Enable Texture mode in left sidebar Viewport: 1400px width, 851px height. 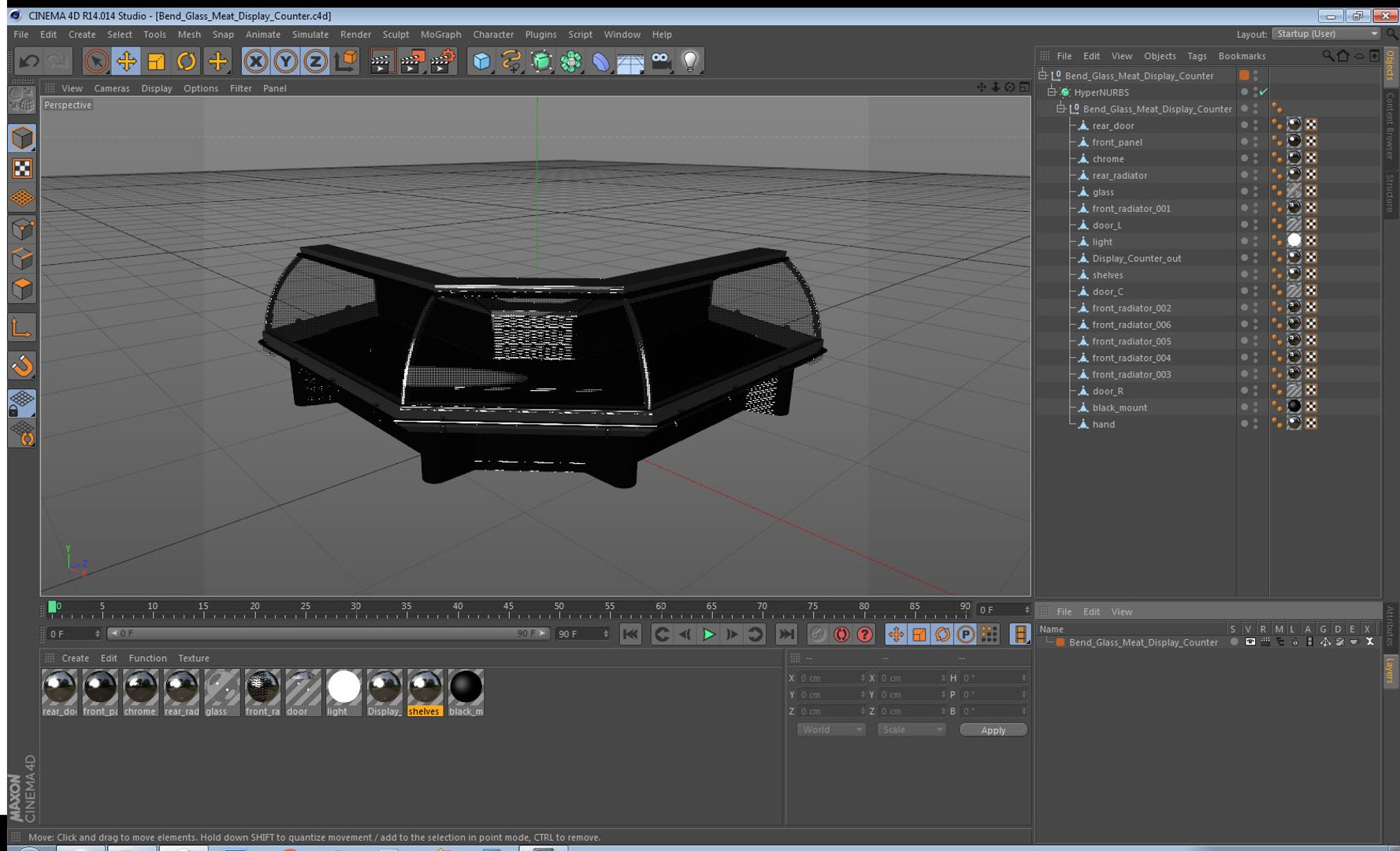(22, 169)
